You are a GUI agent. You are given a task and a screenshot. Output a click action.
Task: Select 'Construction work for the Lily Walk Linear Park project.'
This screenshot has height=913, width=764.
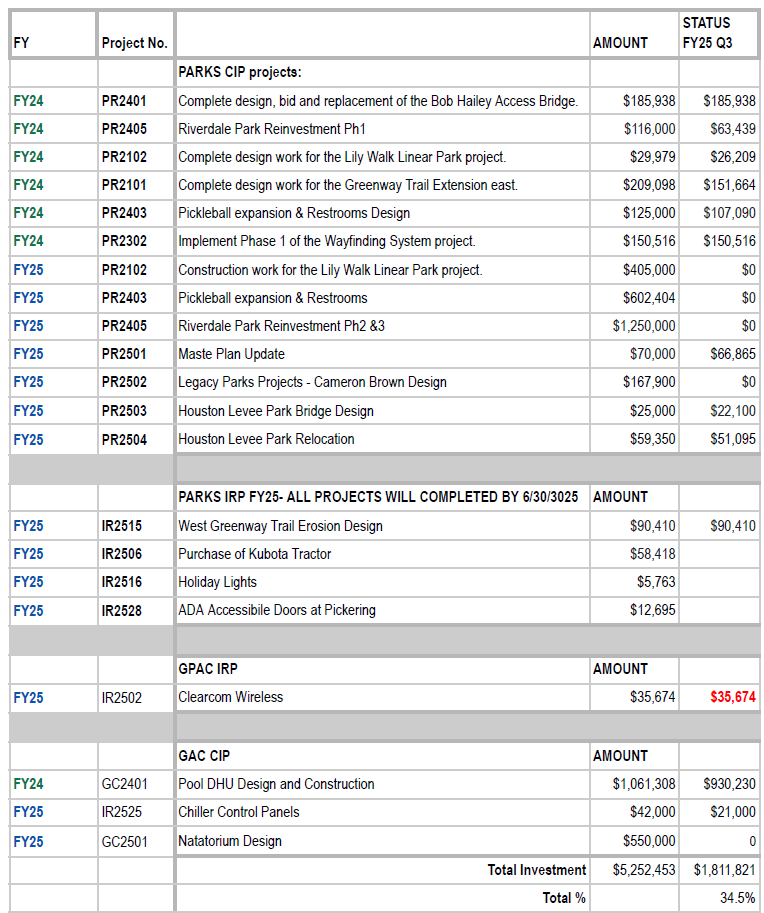330,270
